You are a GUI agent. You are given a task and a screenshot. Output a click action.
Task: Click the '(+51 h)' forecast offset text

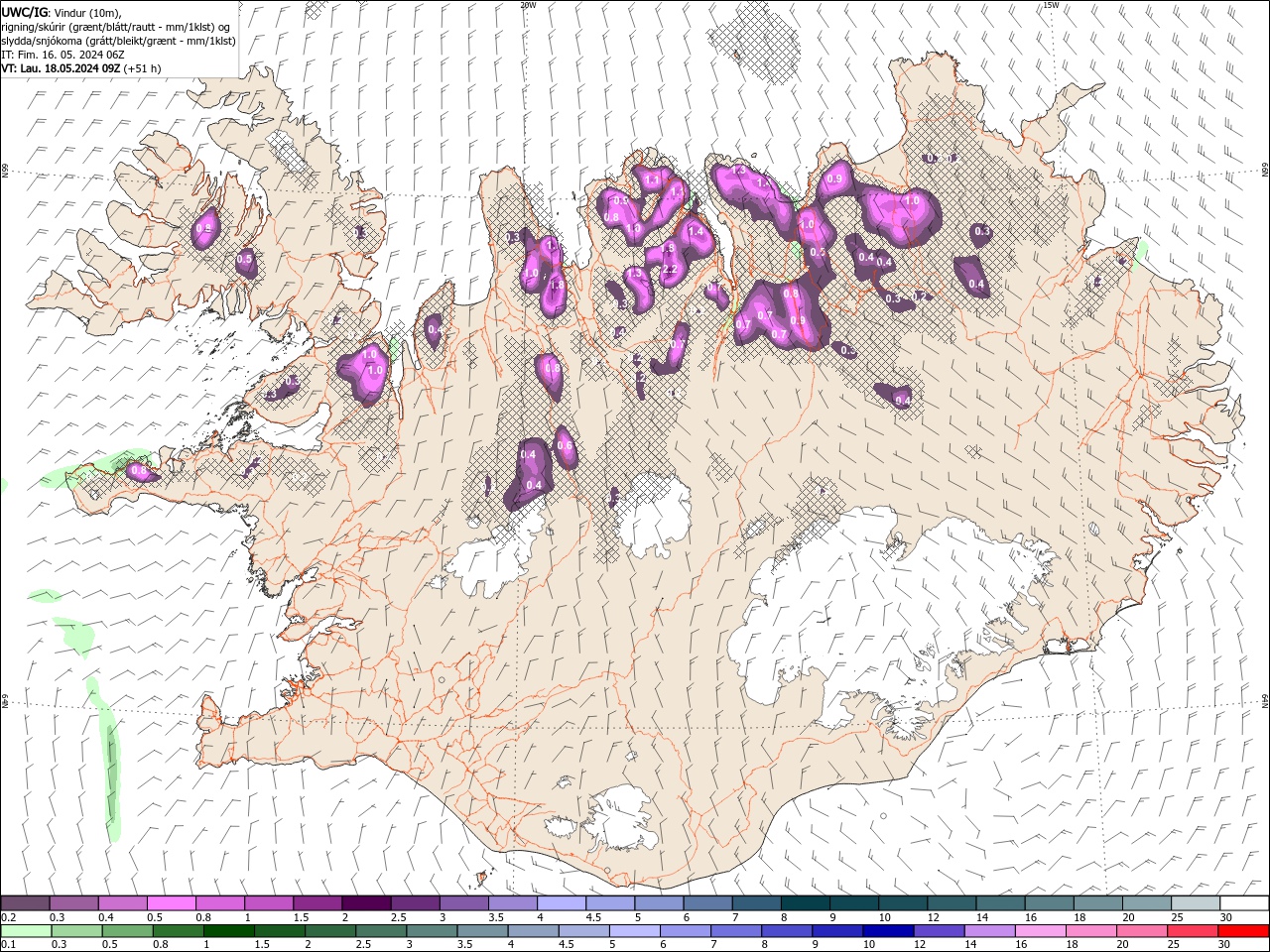coord(143,68)
